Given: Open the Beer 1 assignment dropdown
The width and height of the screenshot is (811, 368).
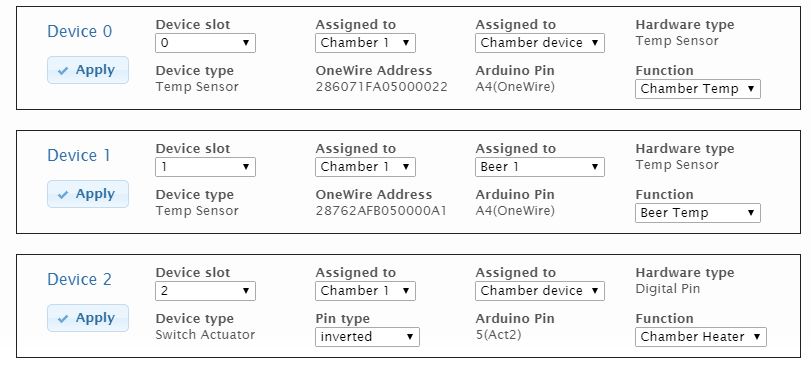Looking at the screenshot, I should (540, 167).
